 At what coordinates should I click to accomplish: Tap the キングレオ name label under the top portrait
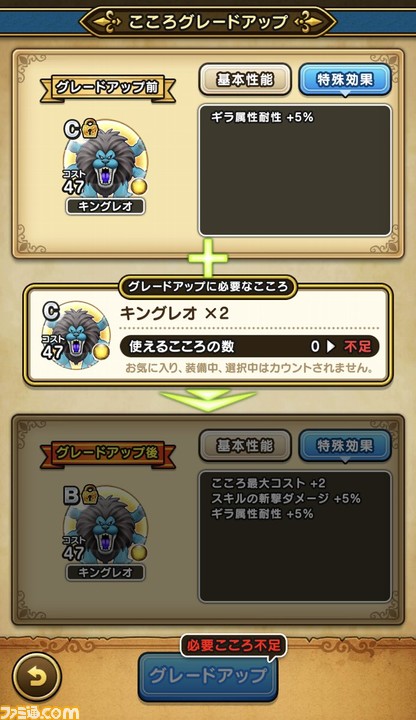tap(106, 207)
